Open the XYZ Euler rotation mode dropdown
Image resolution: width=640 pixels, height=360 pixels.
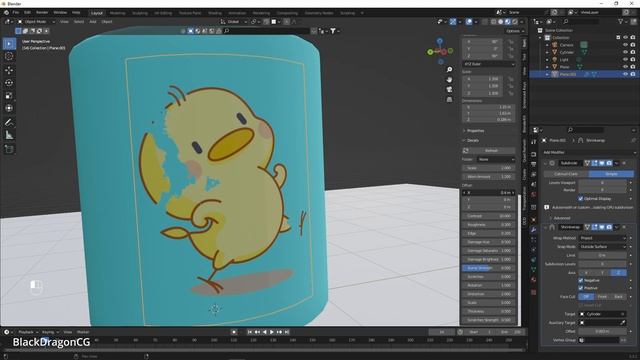click(489, 64)
